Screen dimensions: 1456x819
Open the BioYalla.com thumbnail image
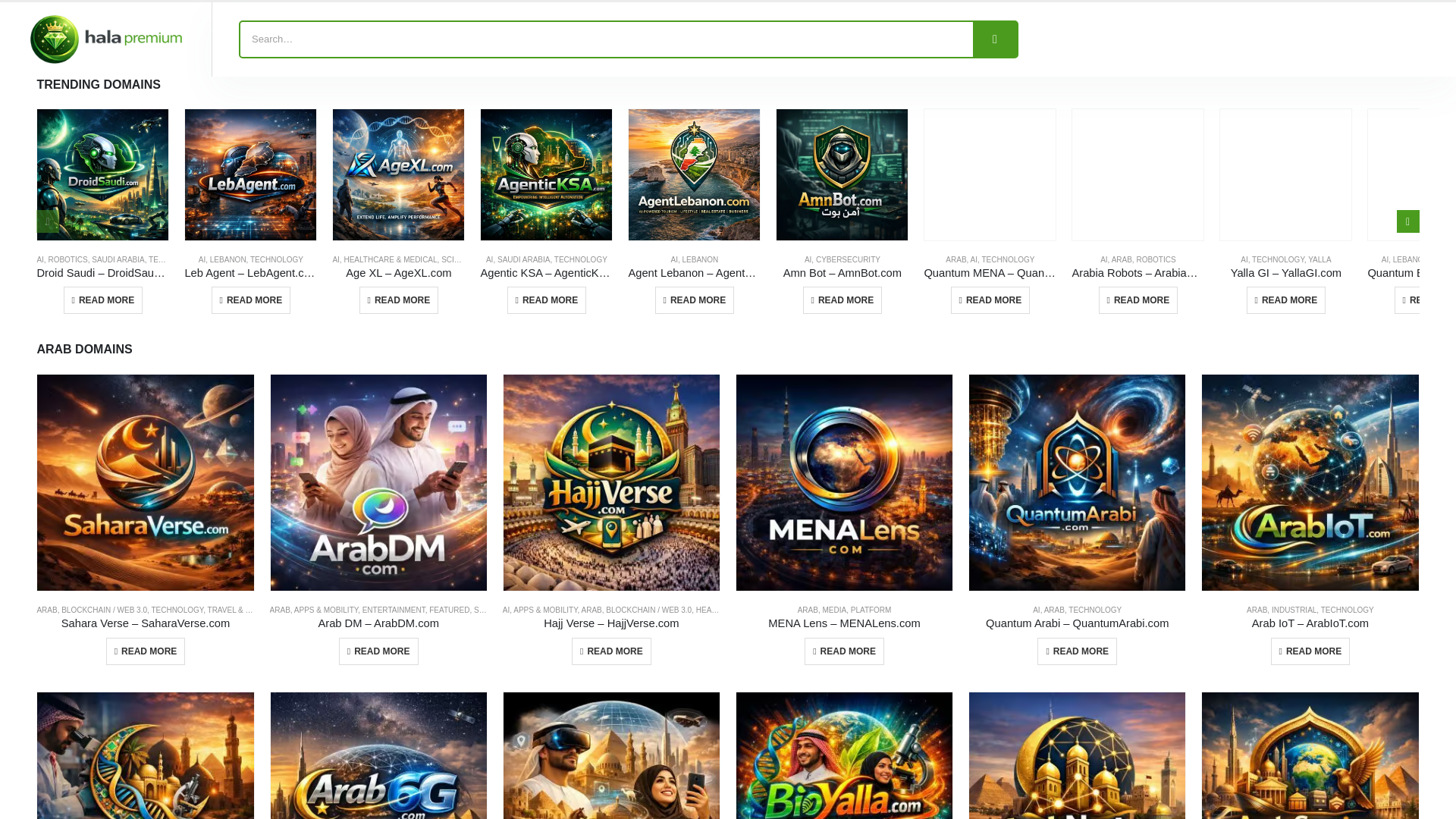844,755
